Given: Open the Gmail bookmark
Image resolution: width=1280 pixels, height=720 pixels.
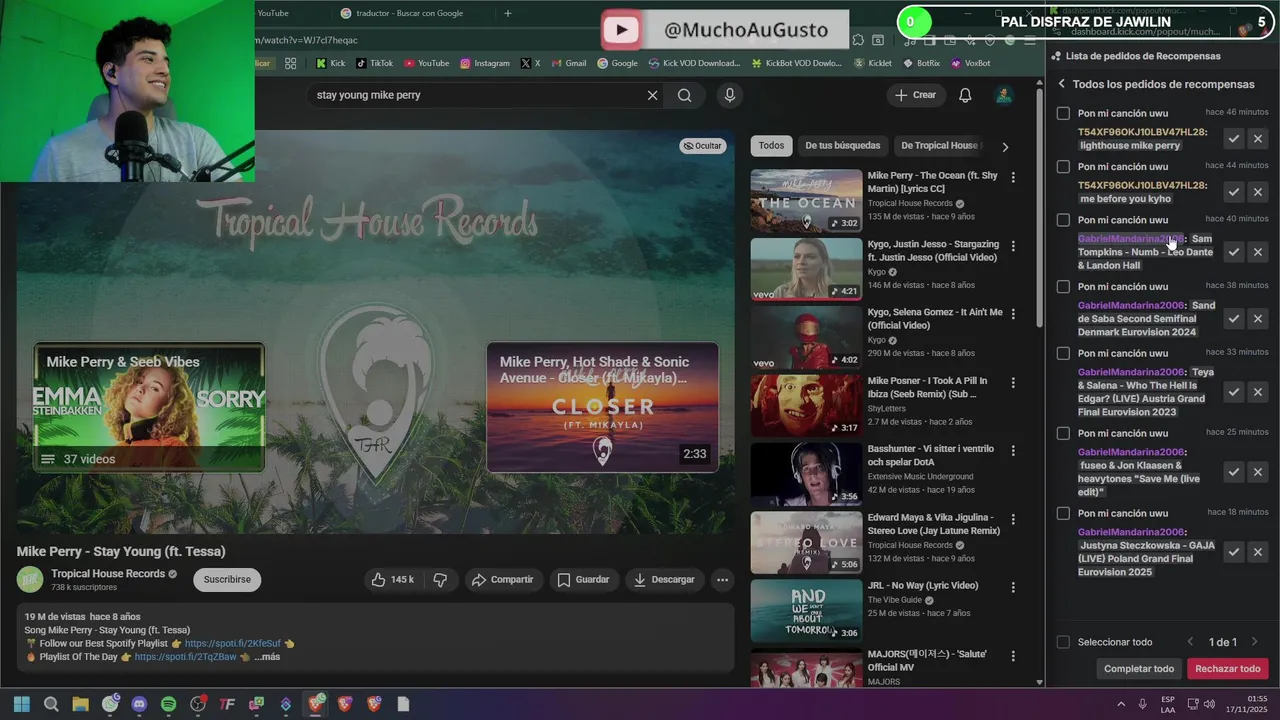Looking at the screenshot, I should (x=569, y=63).
